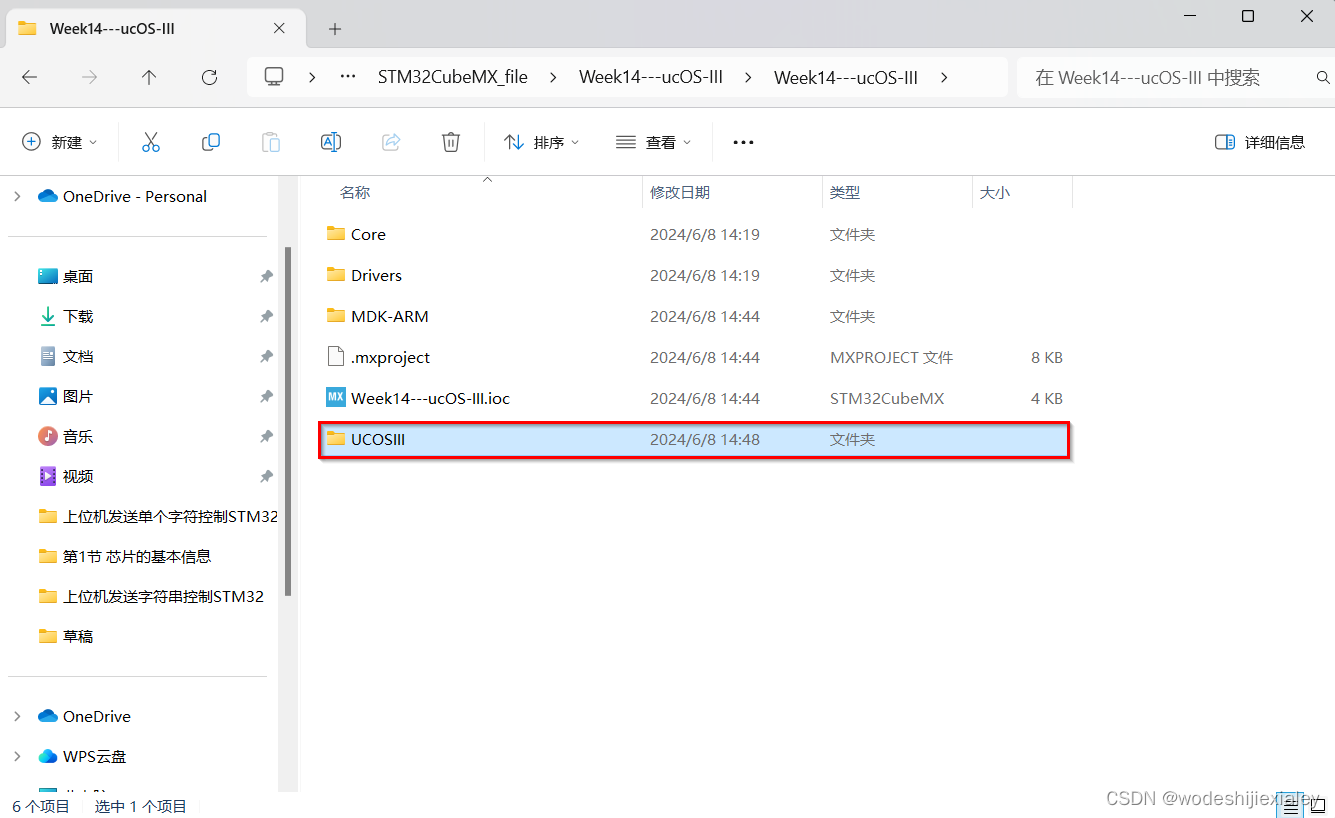Navigate forward with the right arrow
The image size is (1335, 818).
point(89,77)
